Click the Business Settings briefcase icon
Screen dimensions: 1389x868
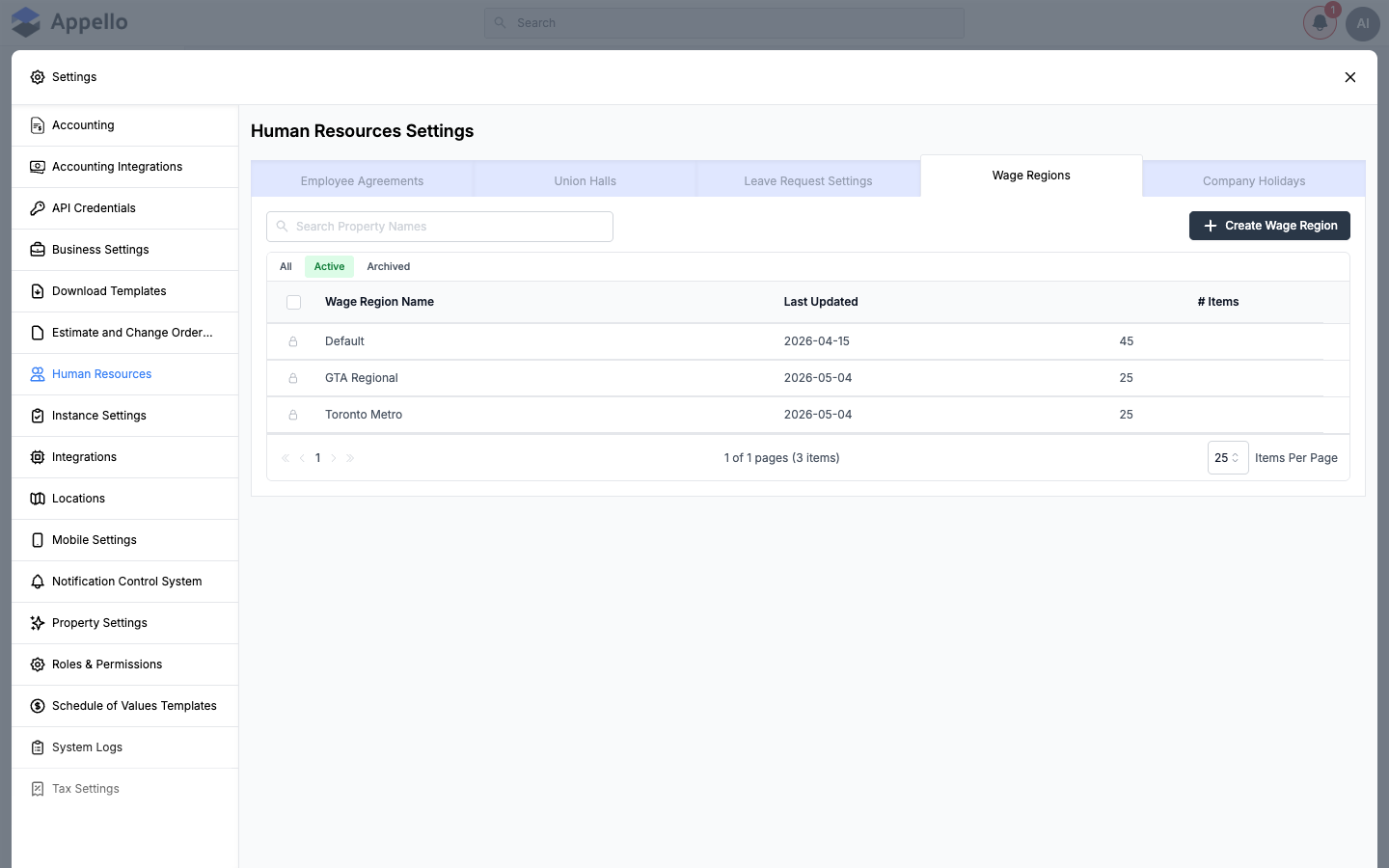[38, 250]
